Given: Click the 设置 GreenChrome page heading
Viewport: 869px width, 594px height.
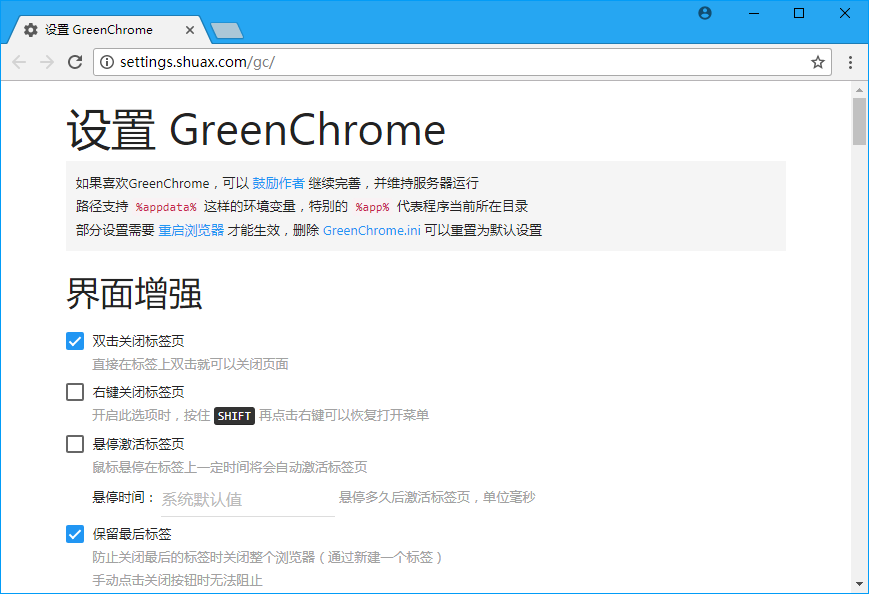Looking at the screenshot, I should click(x=256, y=130).
